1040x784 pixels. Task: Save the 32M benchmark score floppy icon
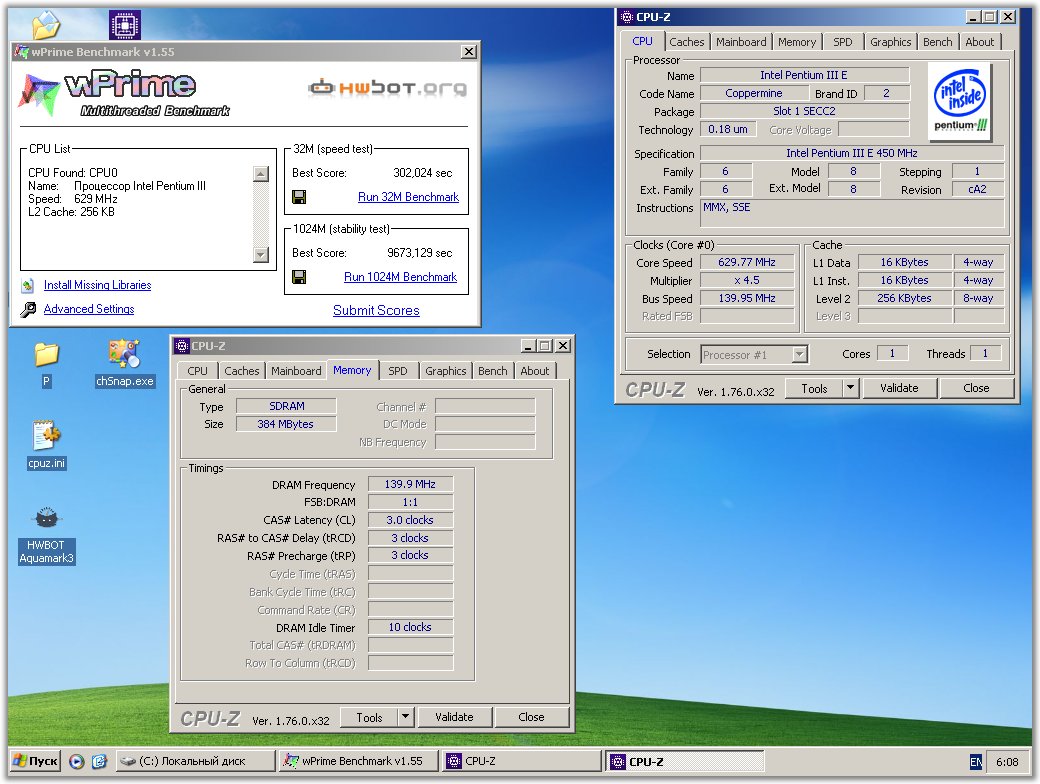[299, 197]
